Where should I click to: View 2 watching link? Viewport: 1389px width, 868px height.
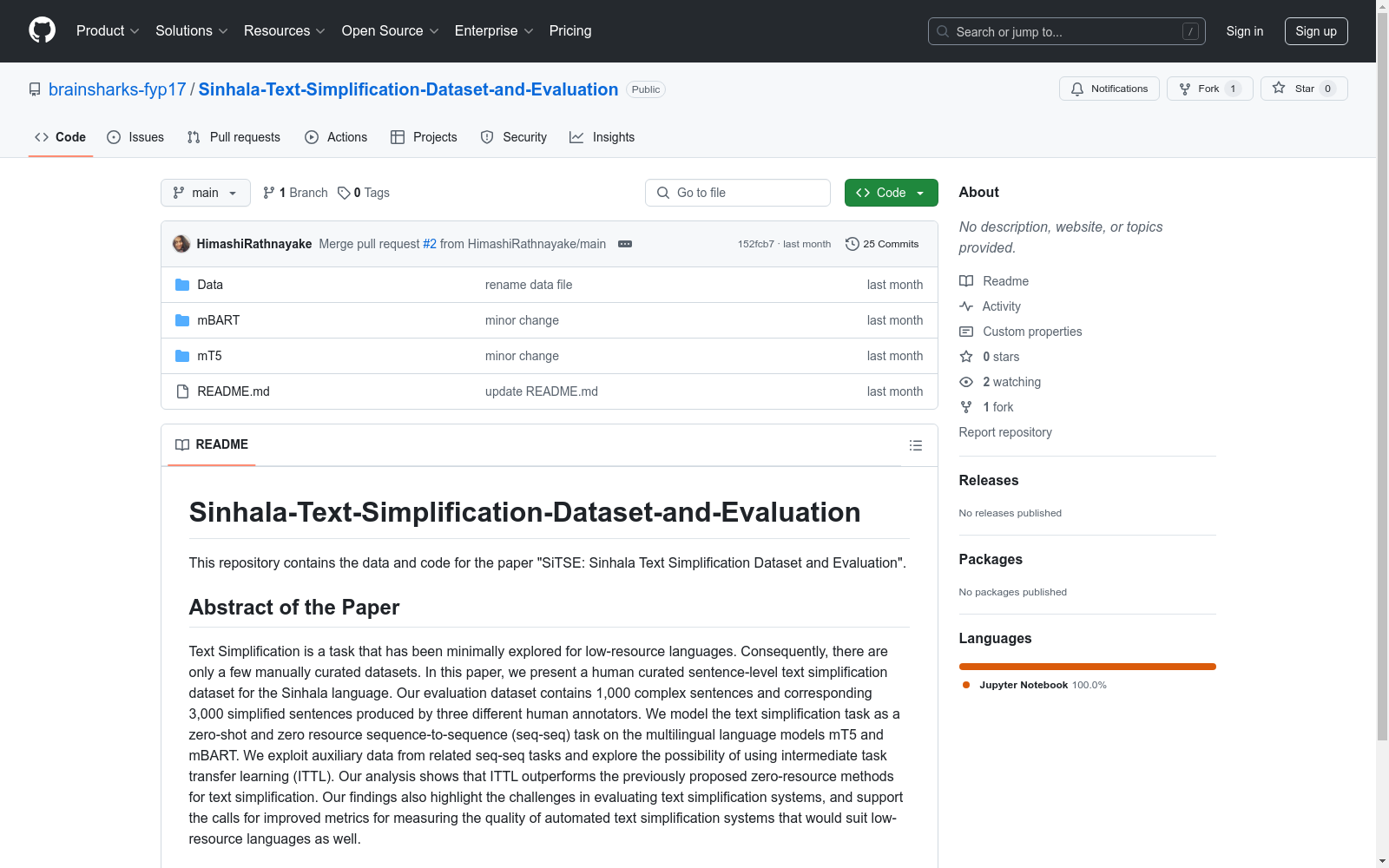[1000, 382]
